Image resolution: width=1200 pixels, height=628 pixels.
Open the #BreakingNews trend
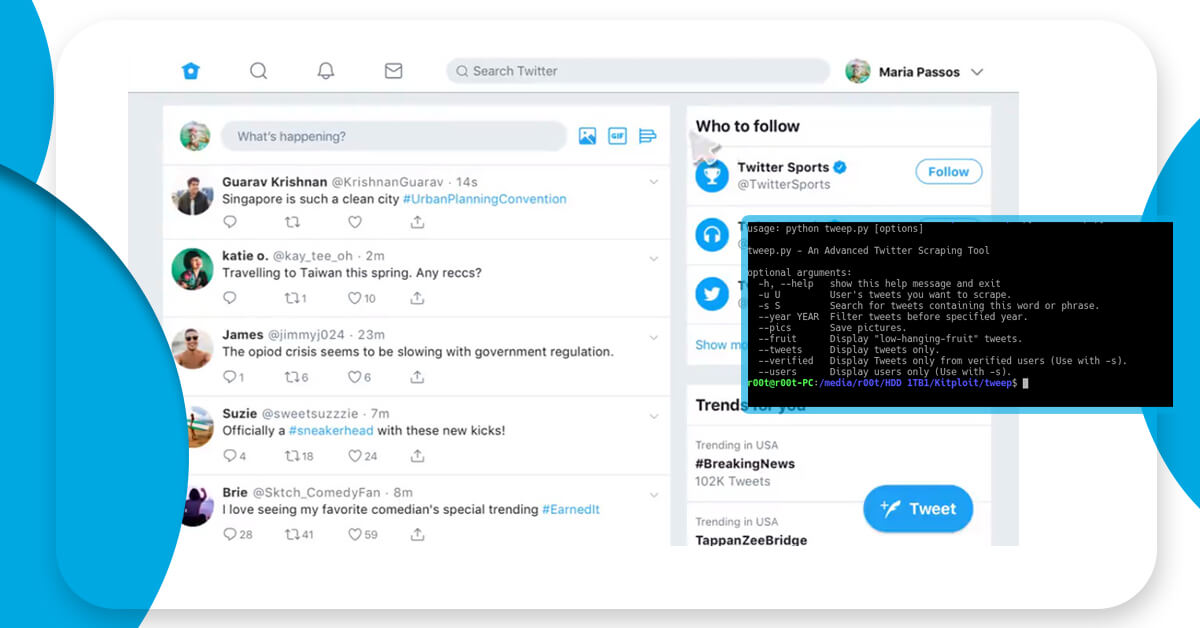[745, 463]
